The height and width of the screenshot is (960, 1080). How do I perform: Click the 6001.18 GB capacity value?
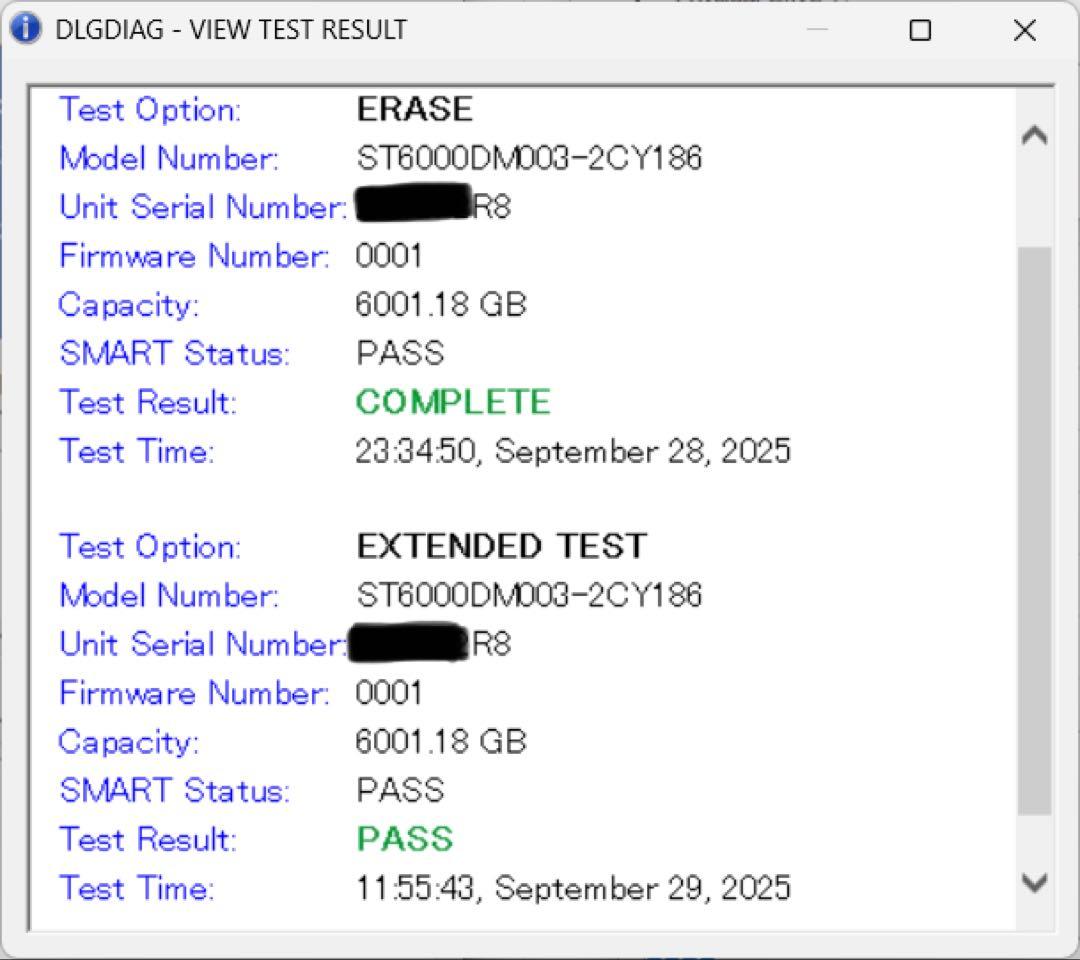click(441, 305)
